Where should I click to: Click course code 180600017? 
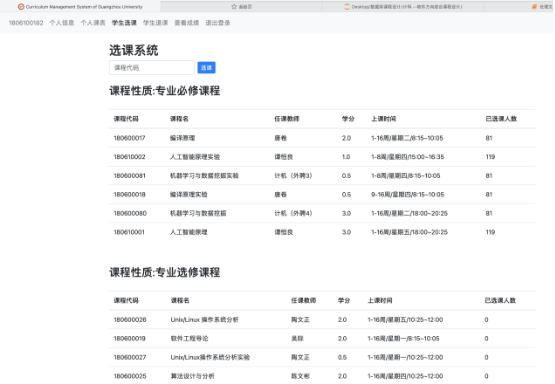129,138
